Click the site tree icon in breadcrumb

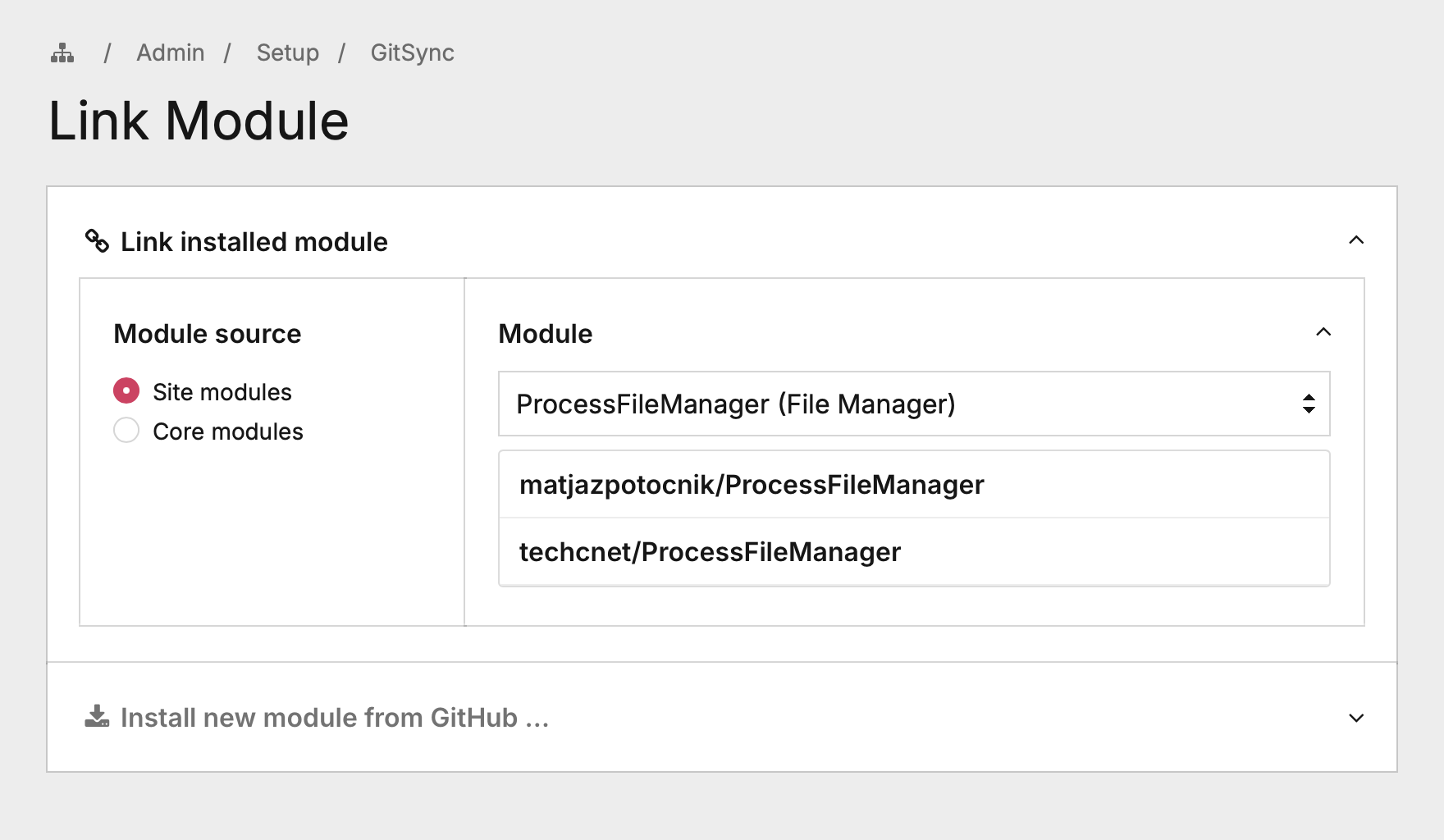click(x=62, y=54)
